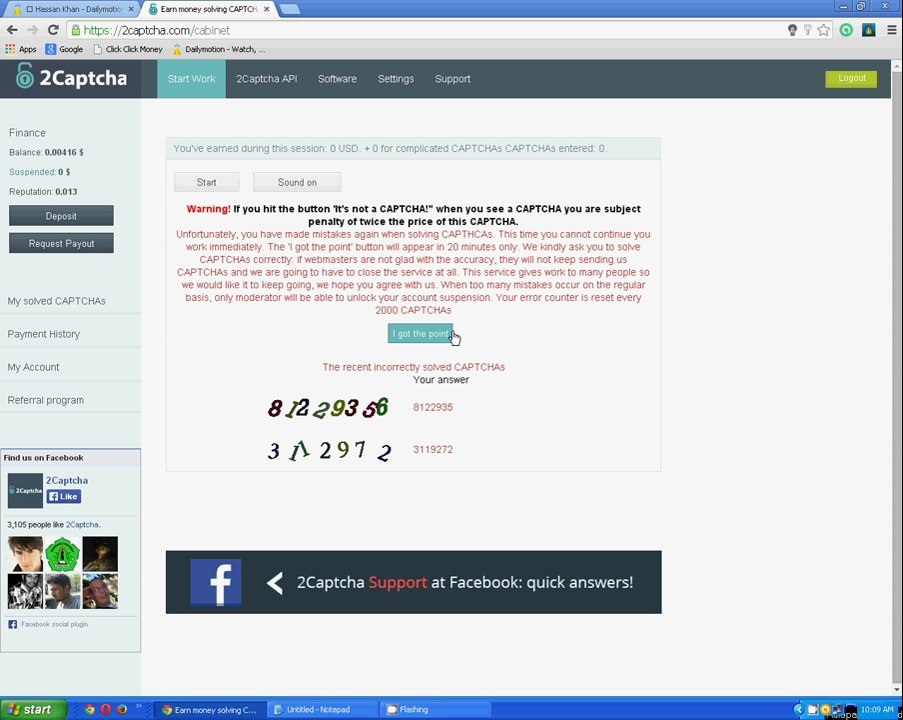Expand quick launch overflow chevron
The width and height of the screenshot is (903, 720).
[139, 706]
